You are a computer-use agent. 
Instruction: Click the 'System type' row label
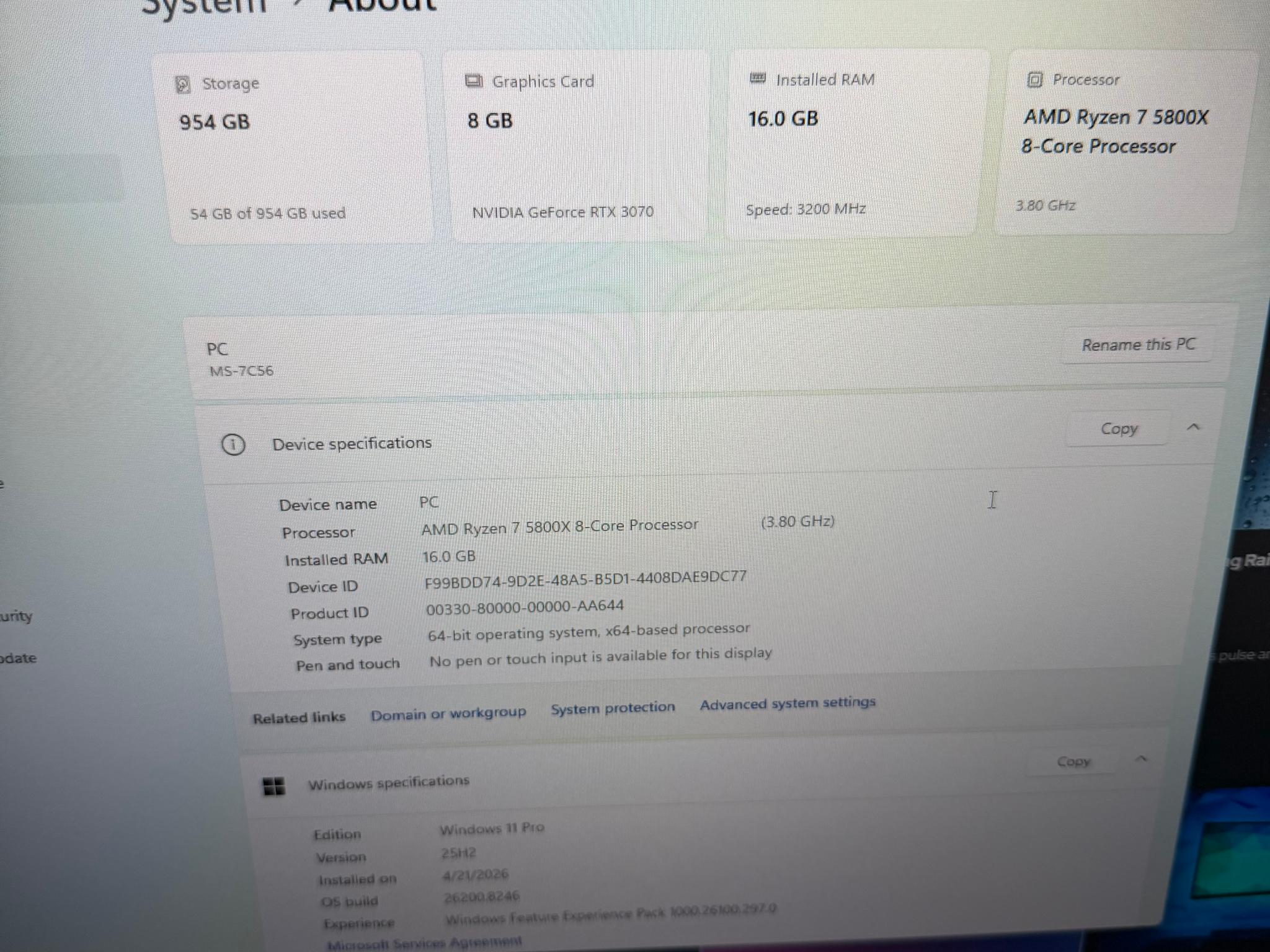[x=338, y=640]
